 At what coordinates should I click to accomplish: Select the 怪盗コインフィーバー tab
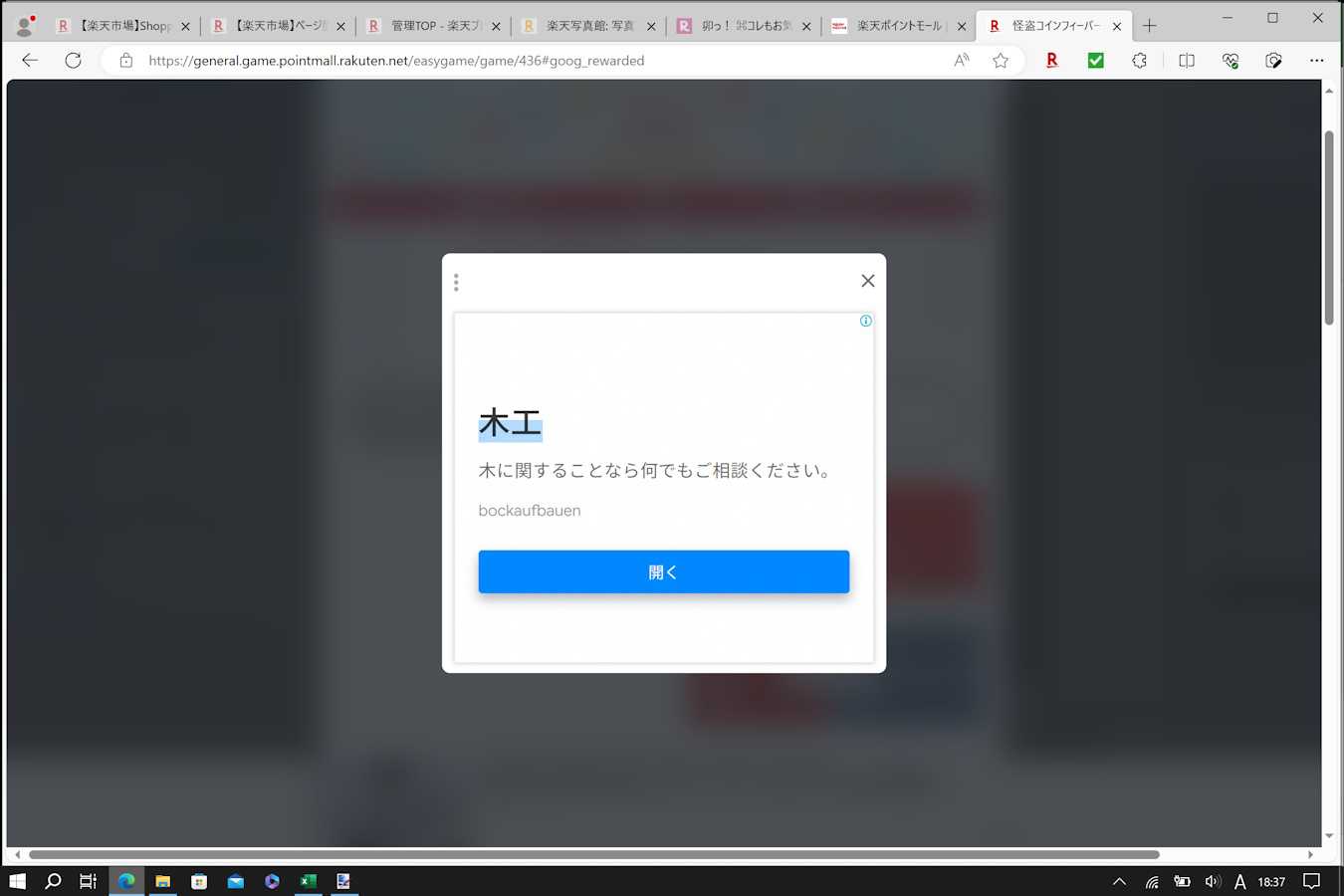tap(1053, 26)
